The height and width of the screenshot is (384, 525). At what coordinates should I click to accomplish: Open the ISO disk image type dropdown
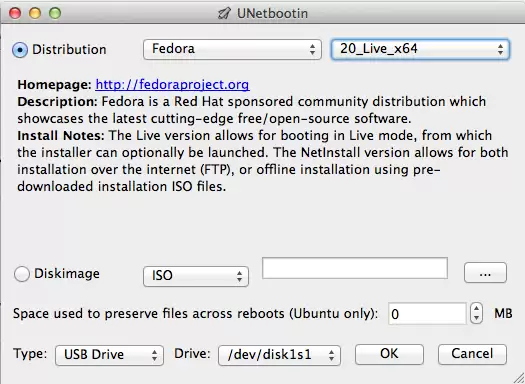(196, 276)
